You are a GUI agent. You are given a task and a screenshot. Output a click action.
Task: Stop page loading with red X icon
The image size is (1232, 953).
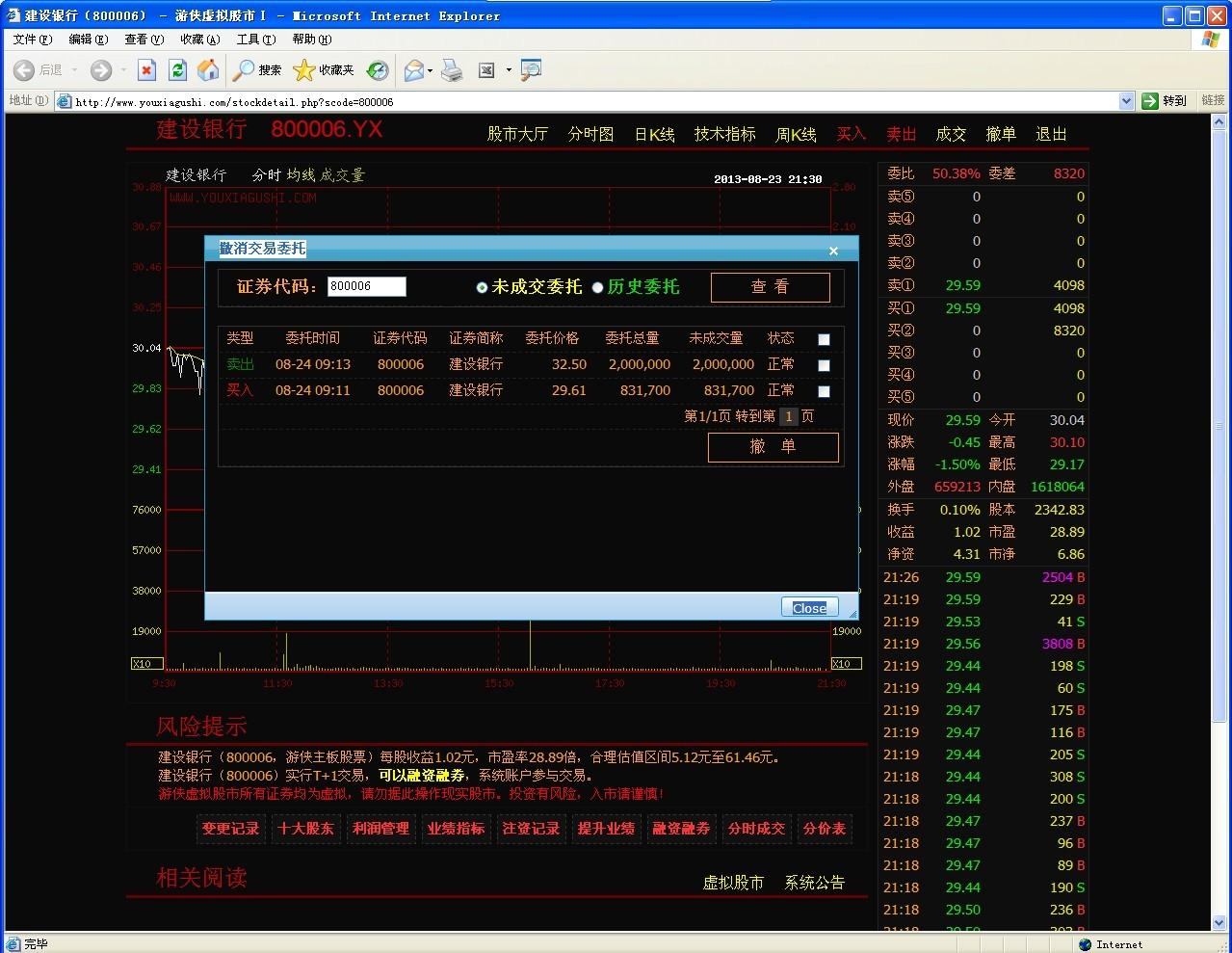click(x=146, y=70)
